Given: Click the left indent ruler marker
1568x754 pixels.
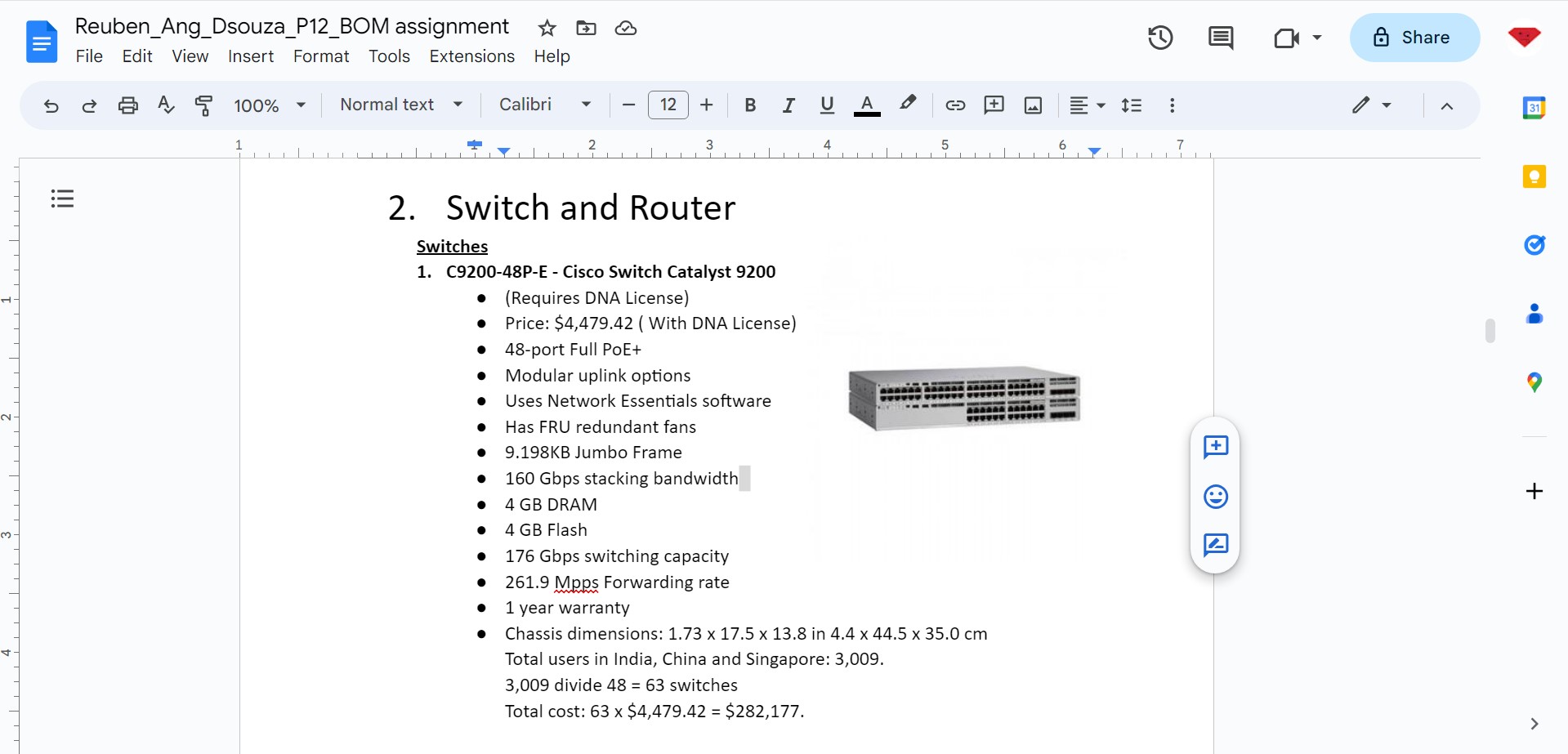Looking at the screenshot, I should pos(504,152).
